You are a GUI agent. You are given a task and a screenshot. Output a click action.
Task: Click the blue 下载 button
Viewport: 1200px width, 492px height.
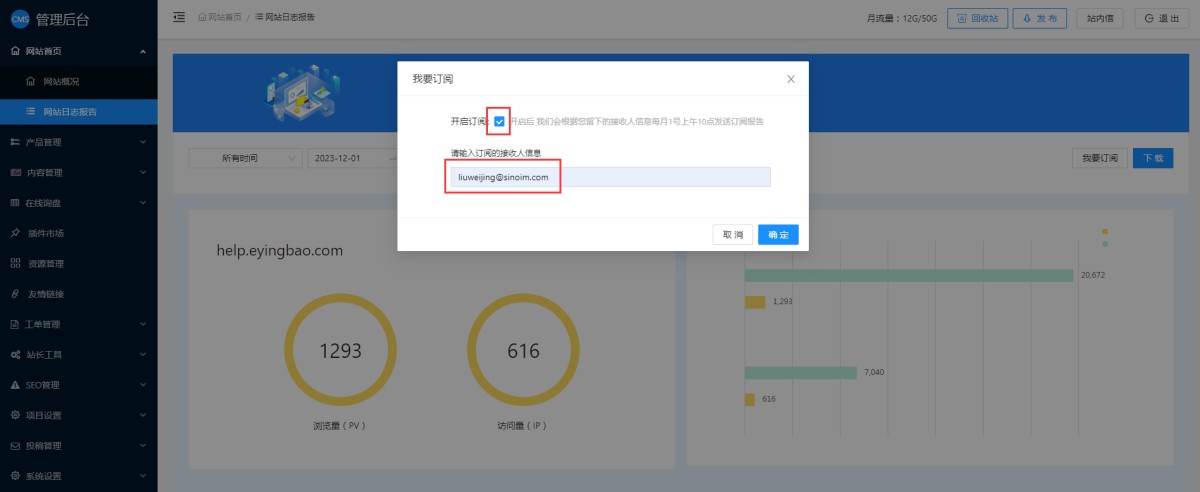coord(1153,158)
